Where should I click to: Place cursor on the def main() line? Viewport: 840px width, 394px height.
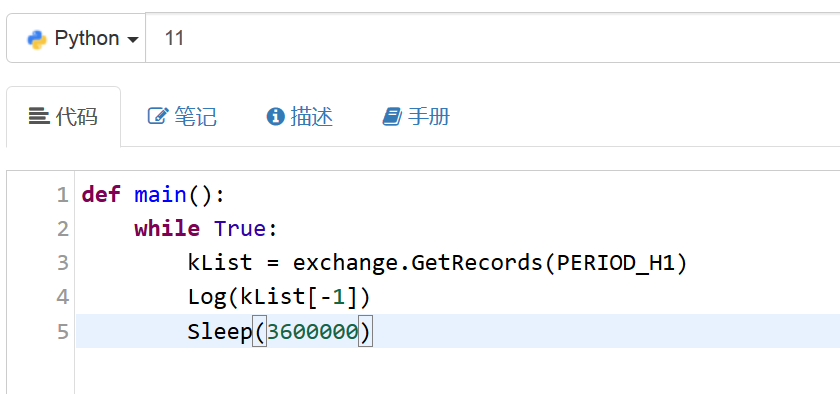click(x=153, y=195)
